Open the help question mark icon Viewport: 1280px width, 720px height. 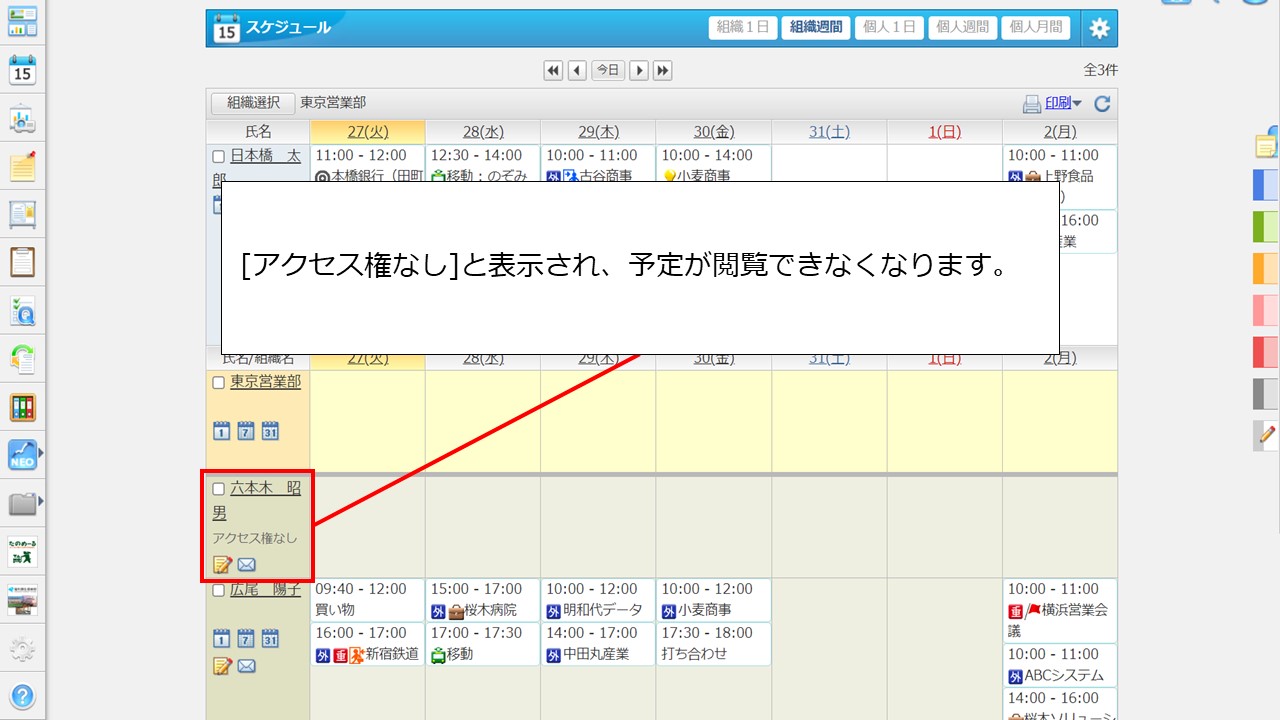pyautogui.click(x=22, y=696)
